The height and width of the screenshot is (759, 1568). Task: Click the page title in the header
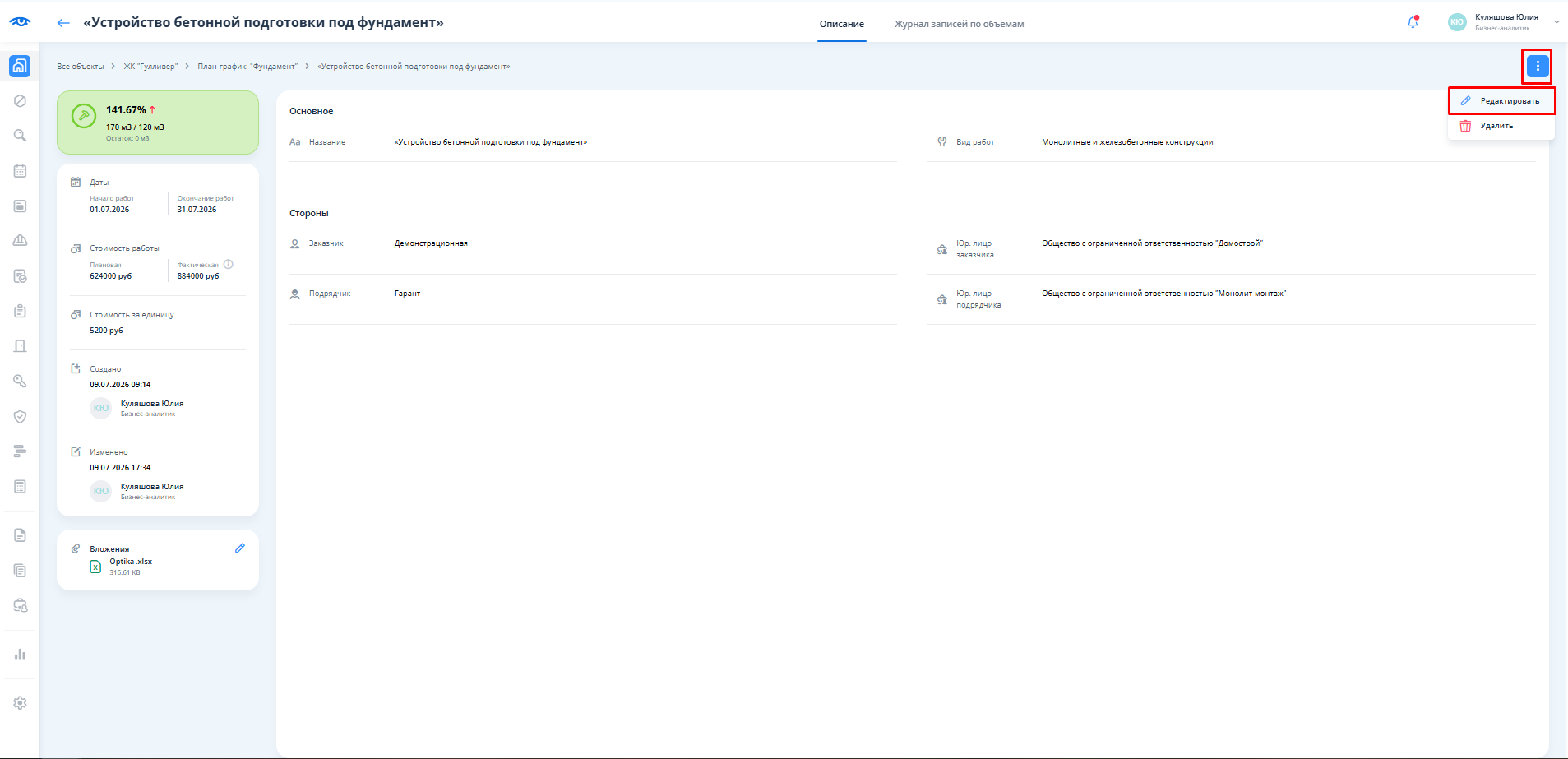263,23
